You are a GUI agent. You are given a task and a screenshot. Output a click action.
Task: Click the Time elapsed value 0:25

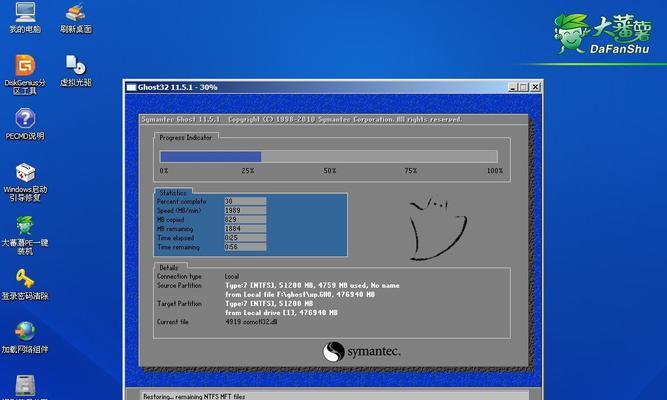[x=245, y=238]
